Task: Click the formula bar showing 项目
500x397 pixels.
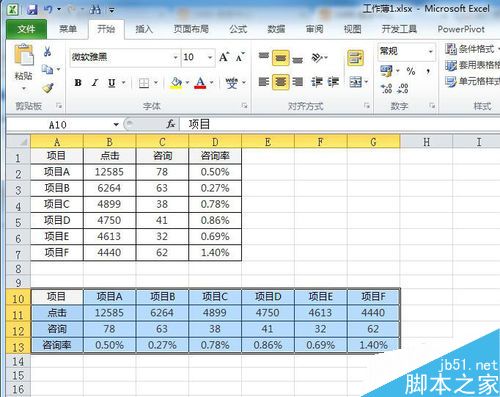Action: tap(339, 124)
